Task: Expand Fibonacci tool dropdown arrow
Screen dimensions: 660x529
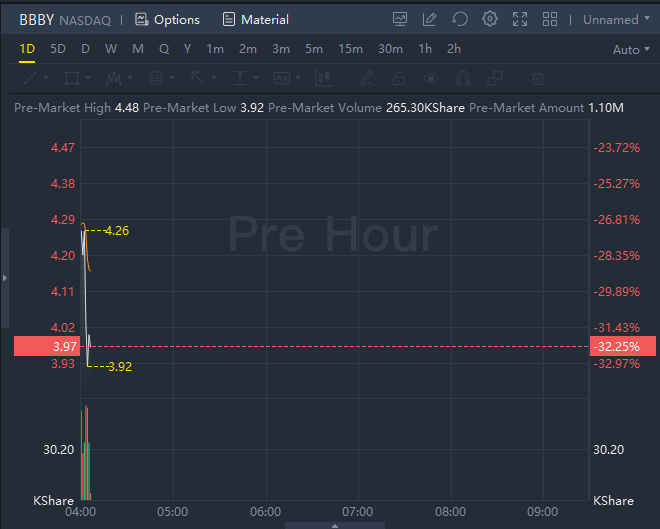Action: (172, 78)
